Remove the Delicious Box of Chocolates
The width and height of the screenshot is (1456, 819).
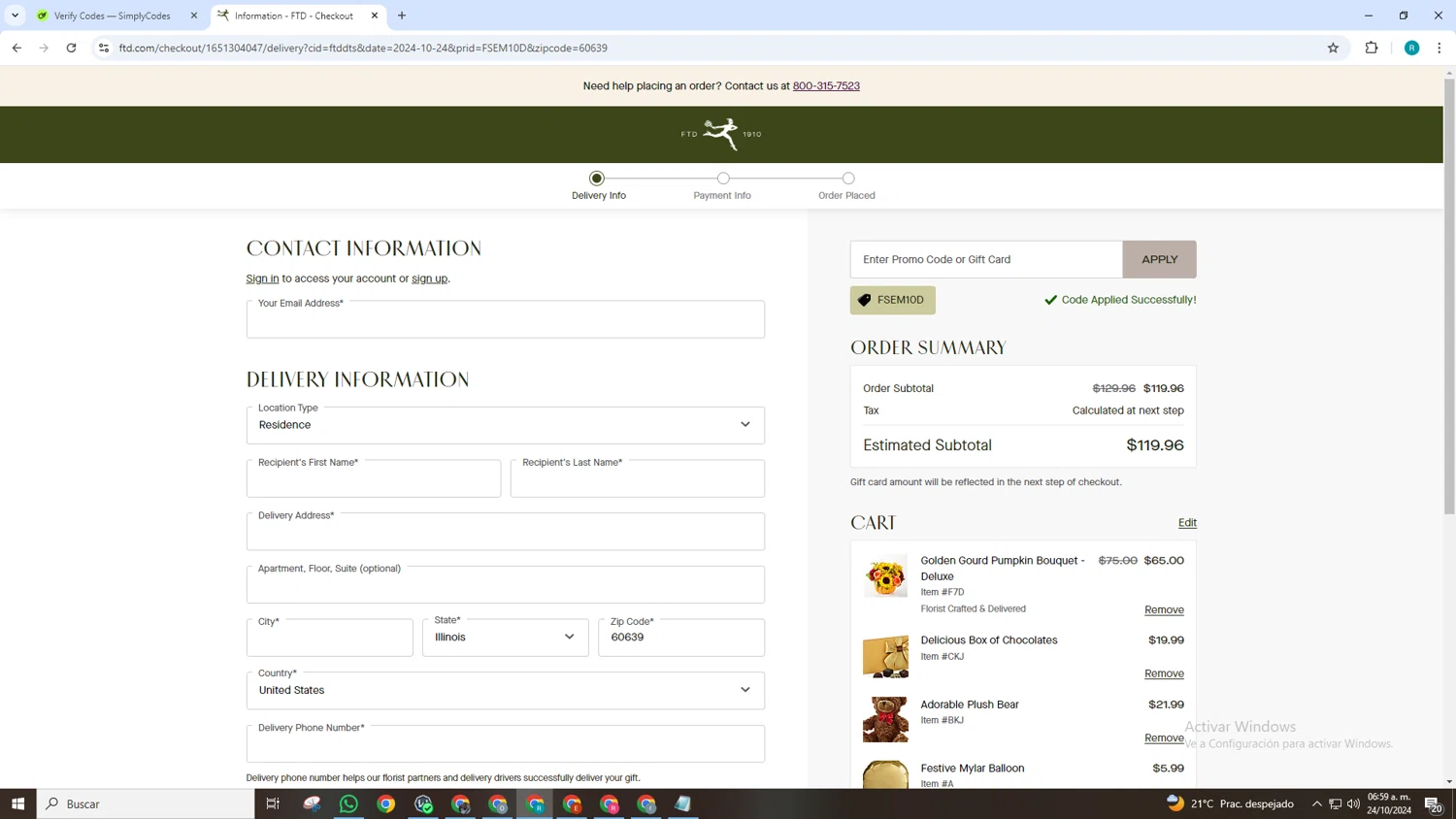coord(1164,673)
